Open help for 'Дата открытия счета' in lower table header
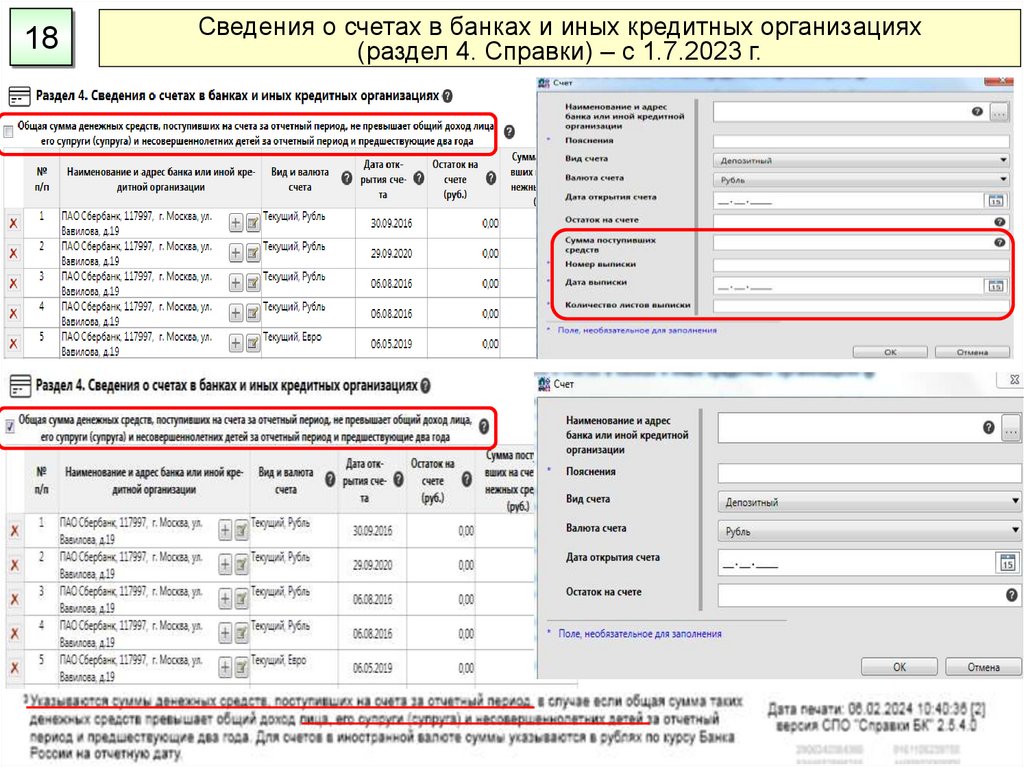The height and width of the screenshot is (767, 1024). 398,480
